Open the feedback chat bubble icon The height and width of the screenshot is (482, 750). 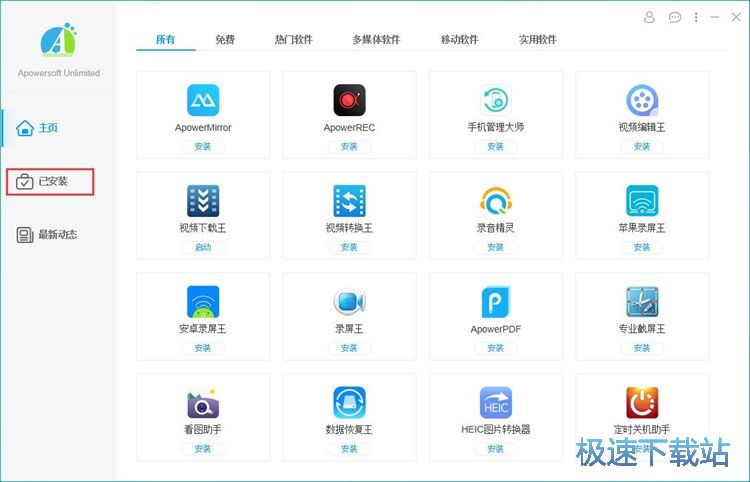pyautogui.click(x=675, y=18)
